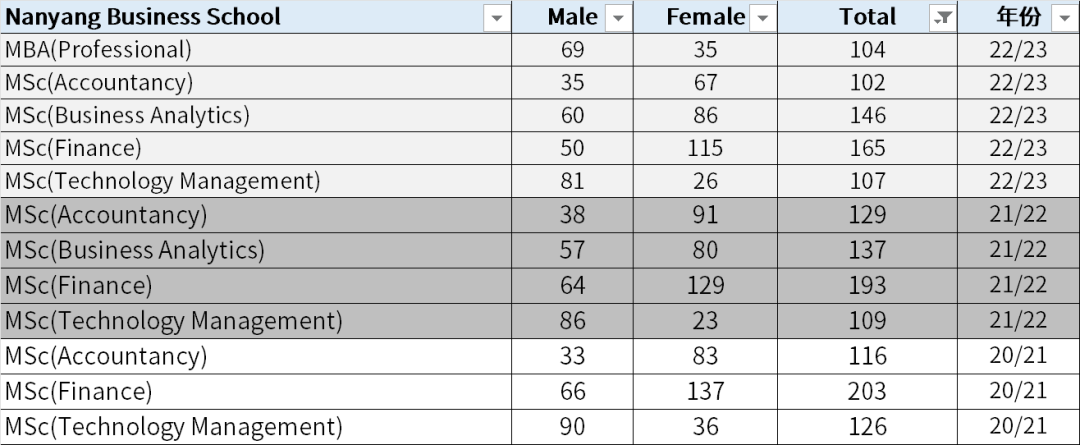Click the MSc(Business Analytics) 22/23 row label
This screenshot has width=1080, height=445.
126,115
